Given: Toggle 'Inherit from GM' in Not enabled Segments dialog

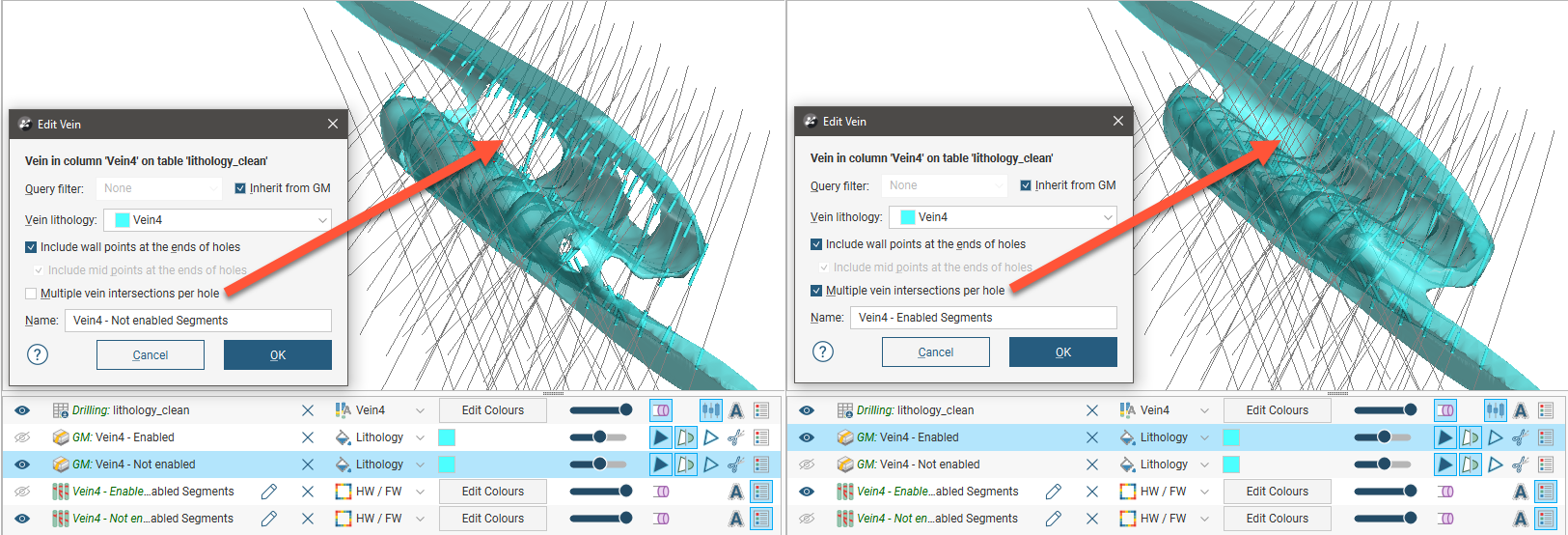Looking at the screenshot, I should click(240, 188).
